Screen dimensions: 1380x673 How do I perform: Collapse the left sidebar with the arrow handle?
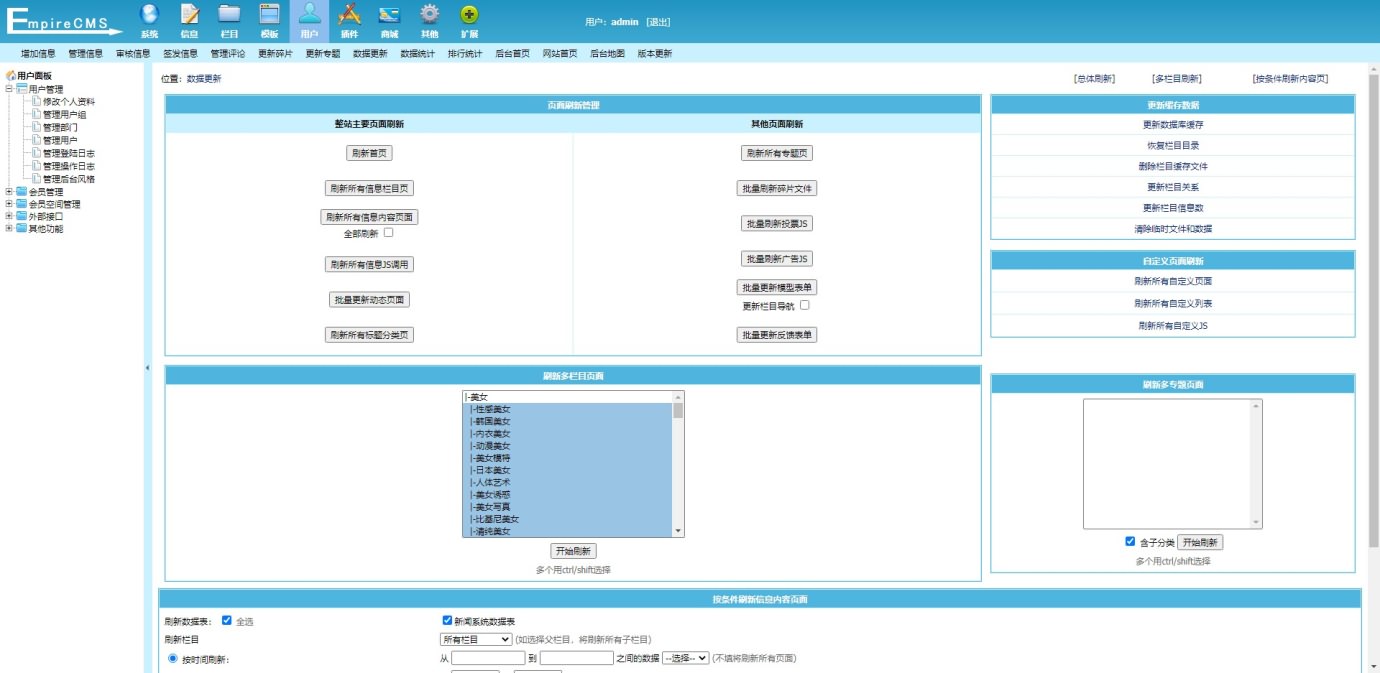147,368
